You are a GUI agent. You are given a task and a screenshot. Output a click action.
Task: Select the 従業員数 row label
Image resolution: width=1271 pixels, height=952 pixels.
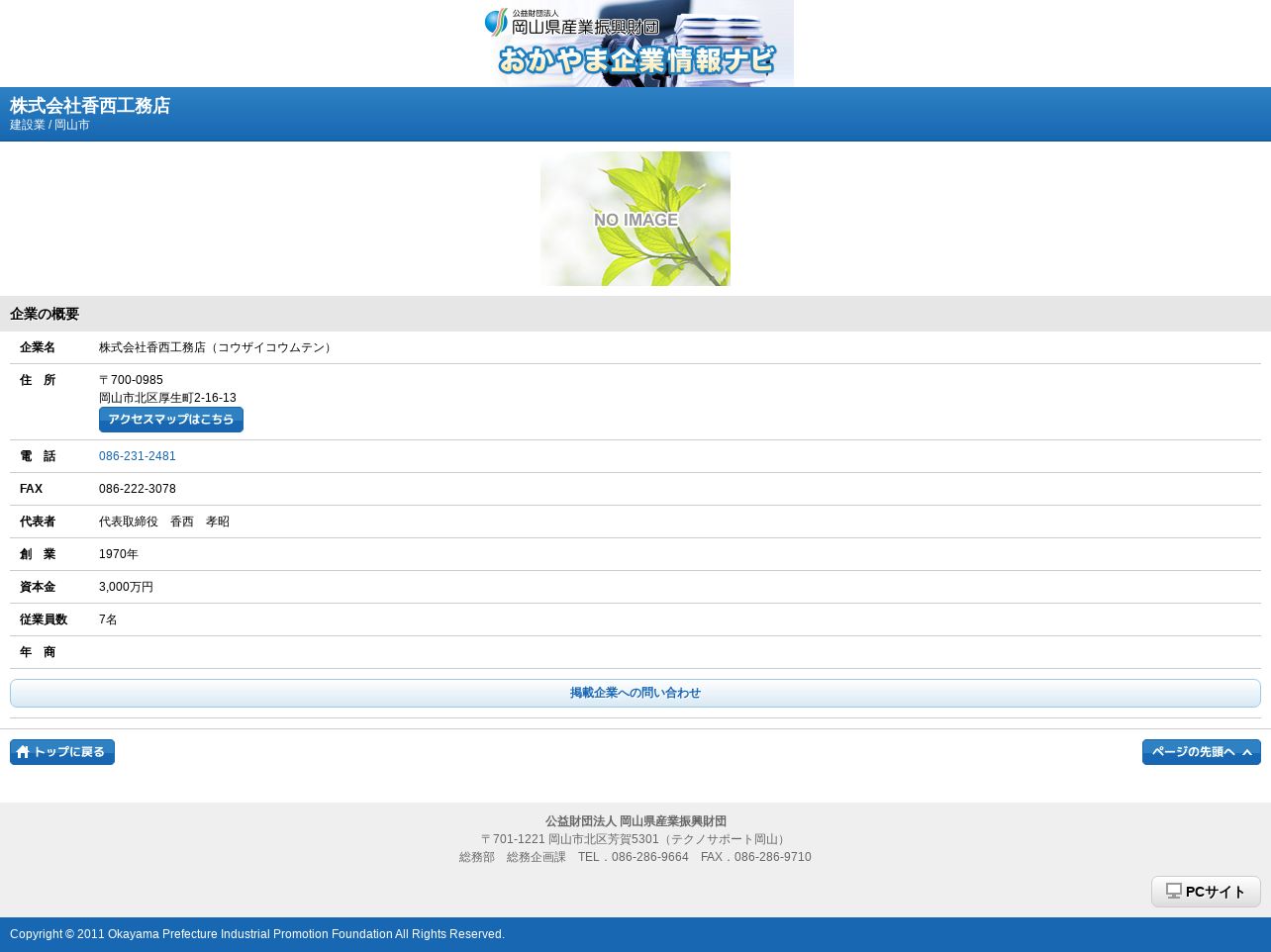pos(44,619)
